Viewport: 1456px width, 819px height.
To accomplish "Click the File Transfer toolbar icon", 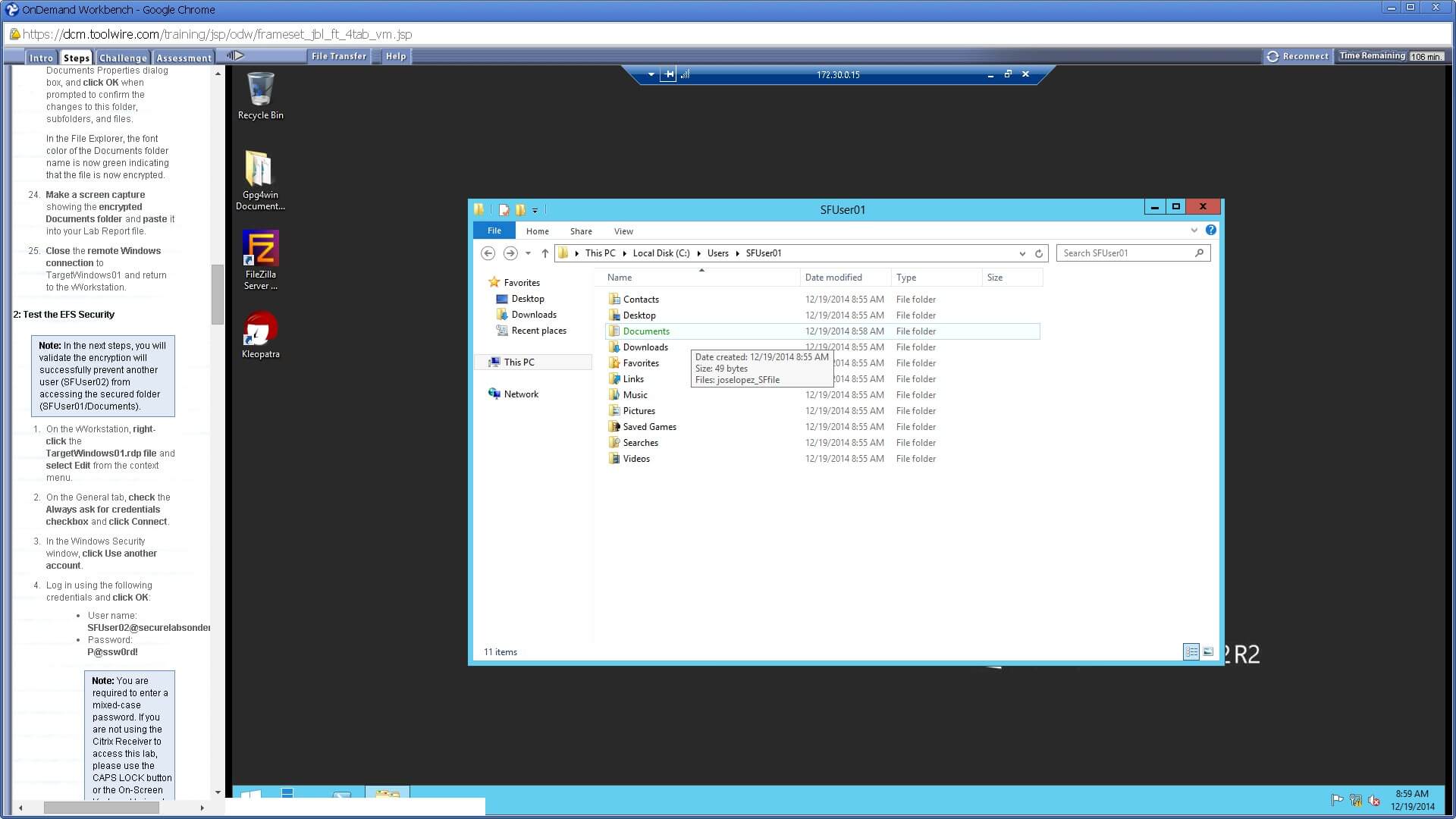I will tap(338, 56).
